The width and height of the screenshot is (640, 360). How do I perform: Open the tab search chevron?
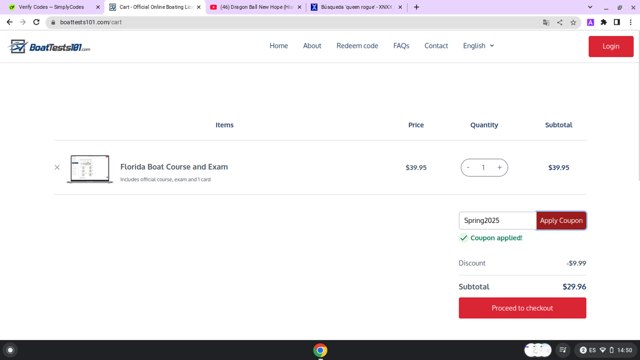click(590, 7)
